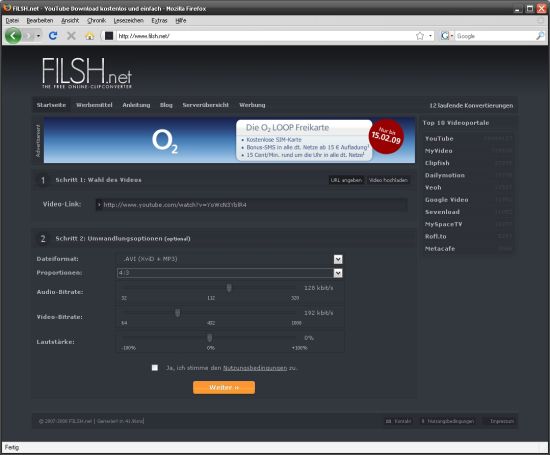The image size is (550, 455).
Task: Open Metacafe in the portal list
Action: (440, 249)
